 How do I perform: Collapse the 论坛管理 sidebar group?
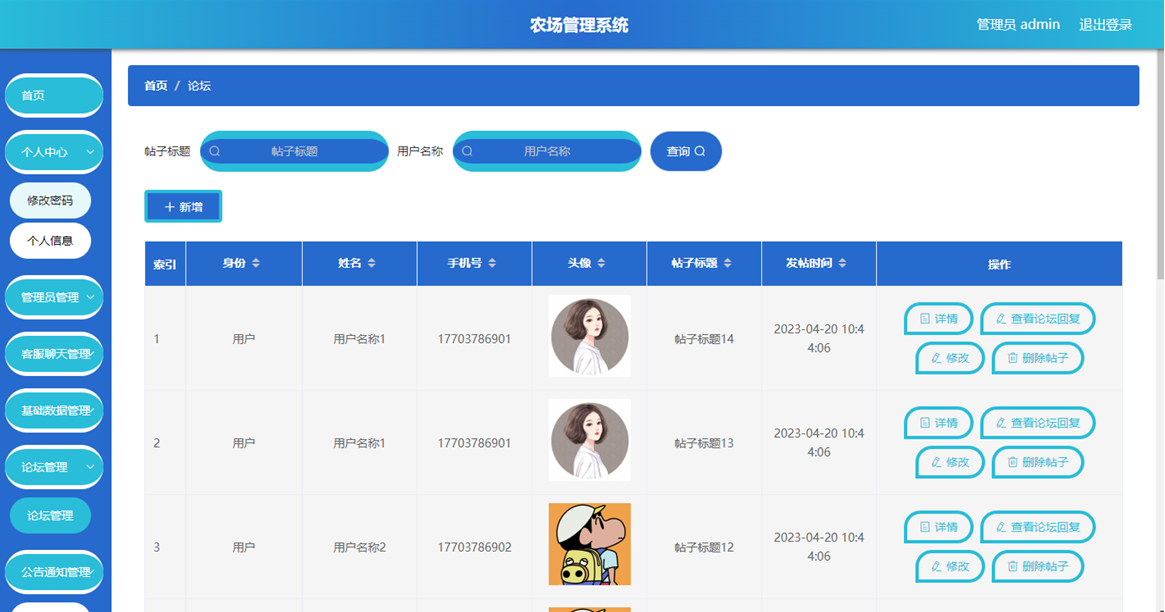click(x=54, y=467)
